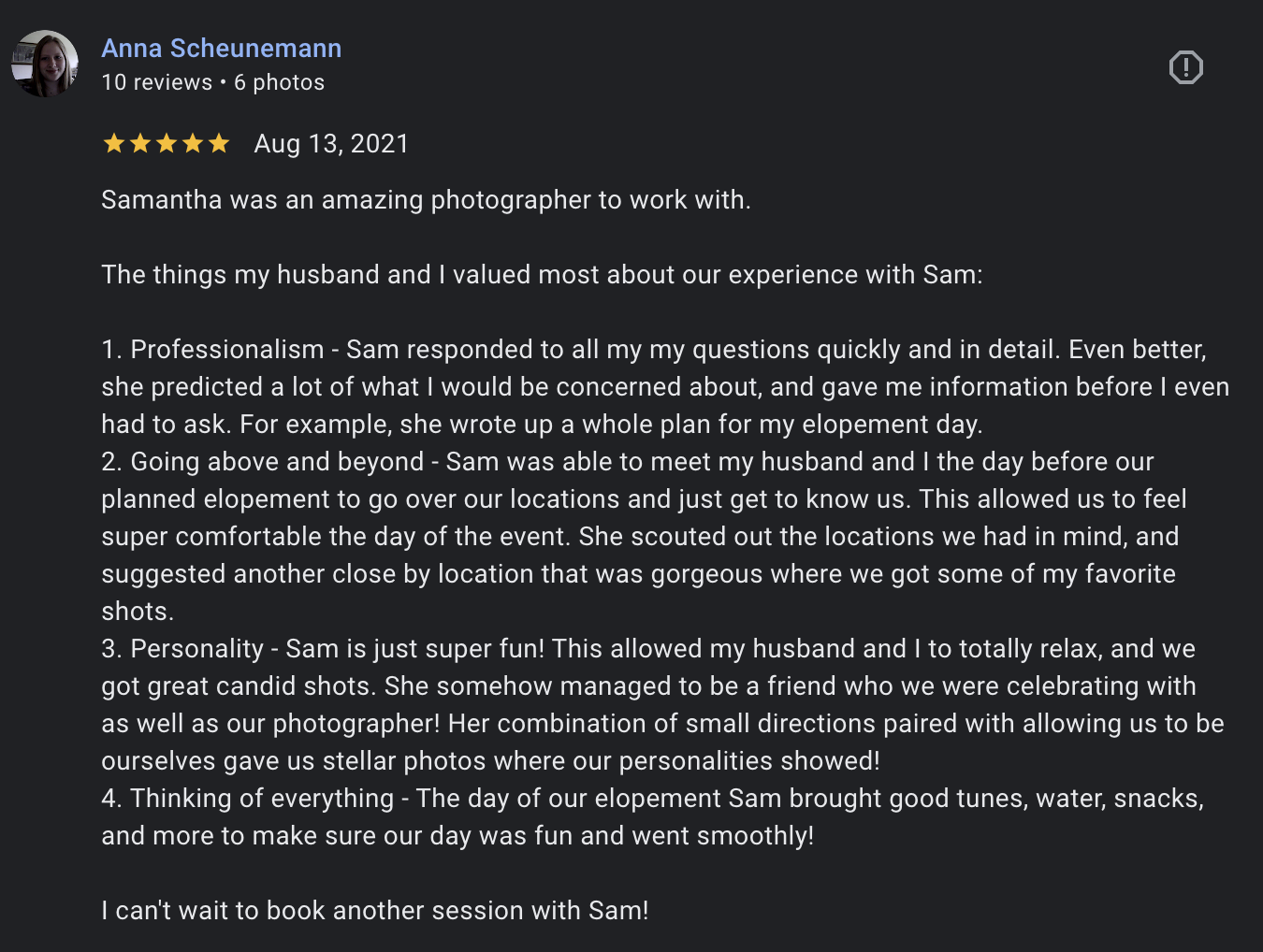
Task: Click the fifth yellow rating star
Action: (x=219, y=143)
